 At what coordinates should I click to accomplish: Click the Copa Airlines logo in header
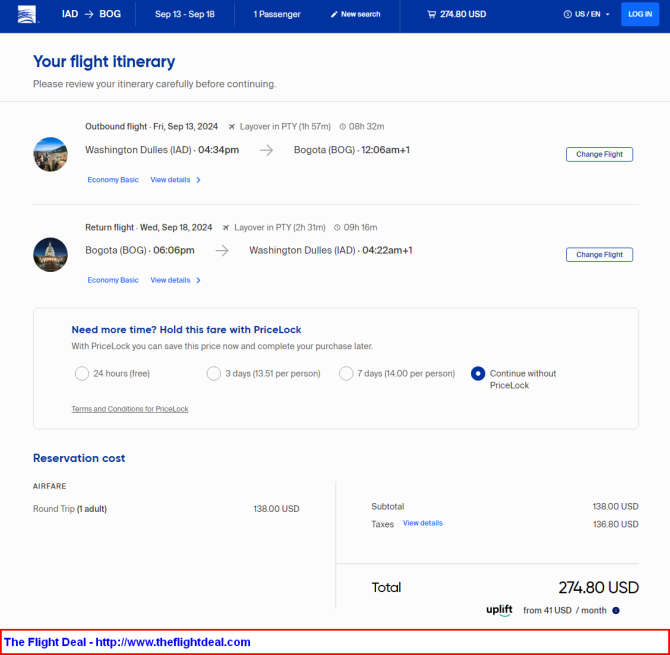pos(27,15)
